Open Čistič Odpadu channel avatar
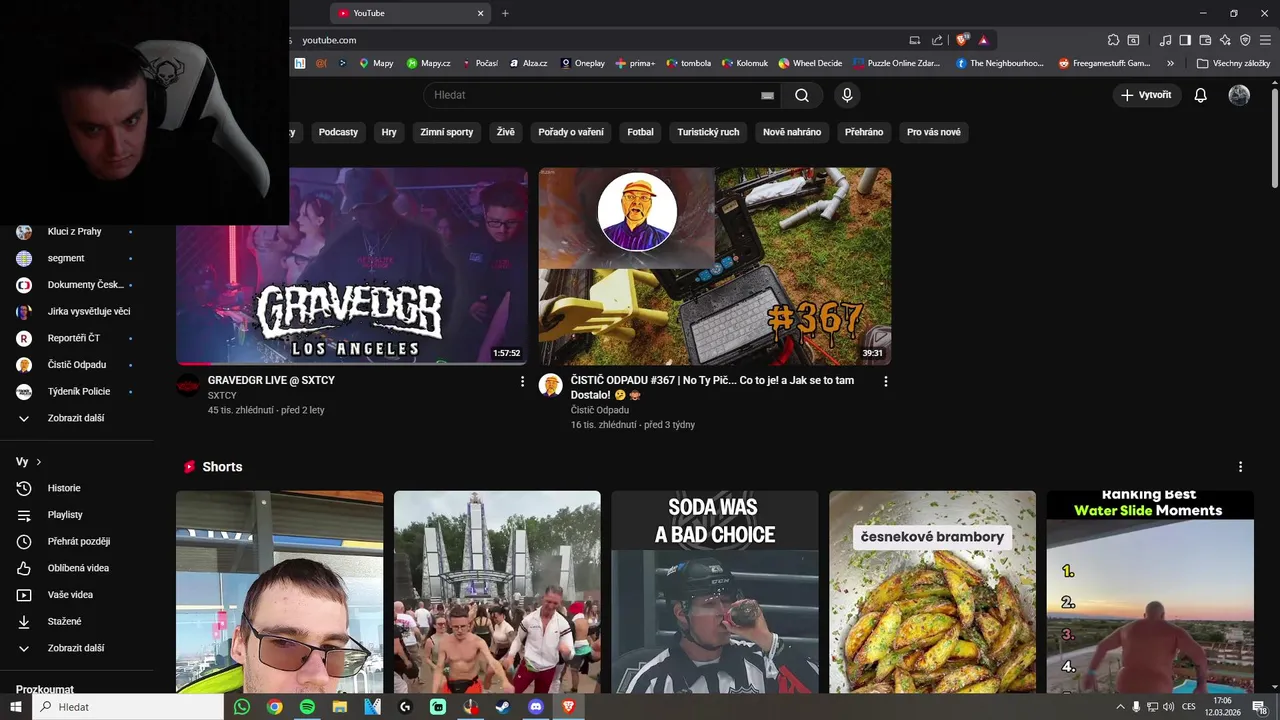The width and height of the screenshot is (1280, 720). coord(551,386)
